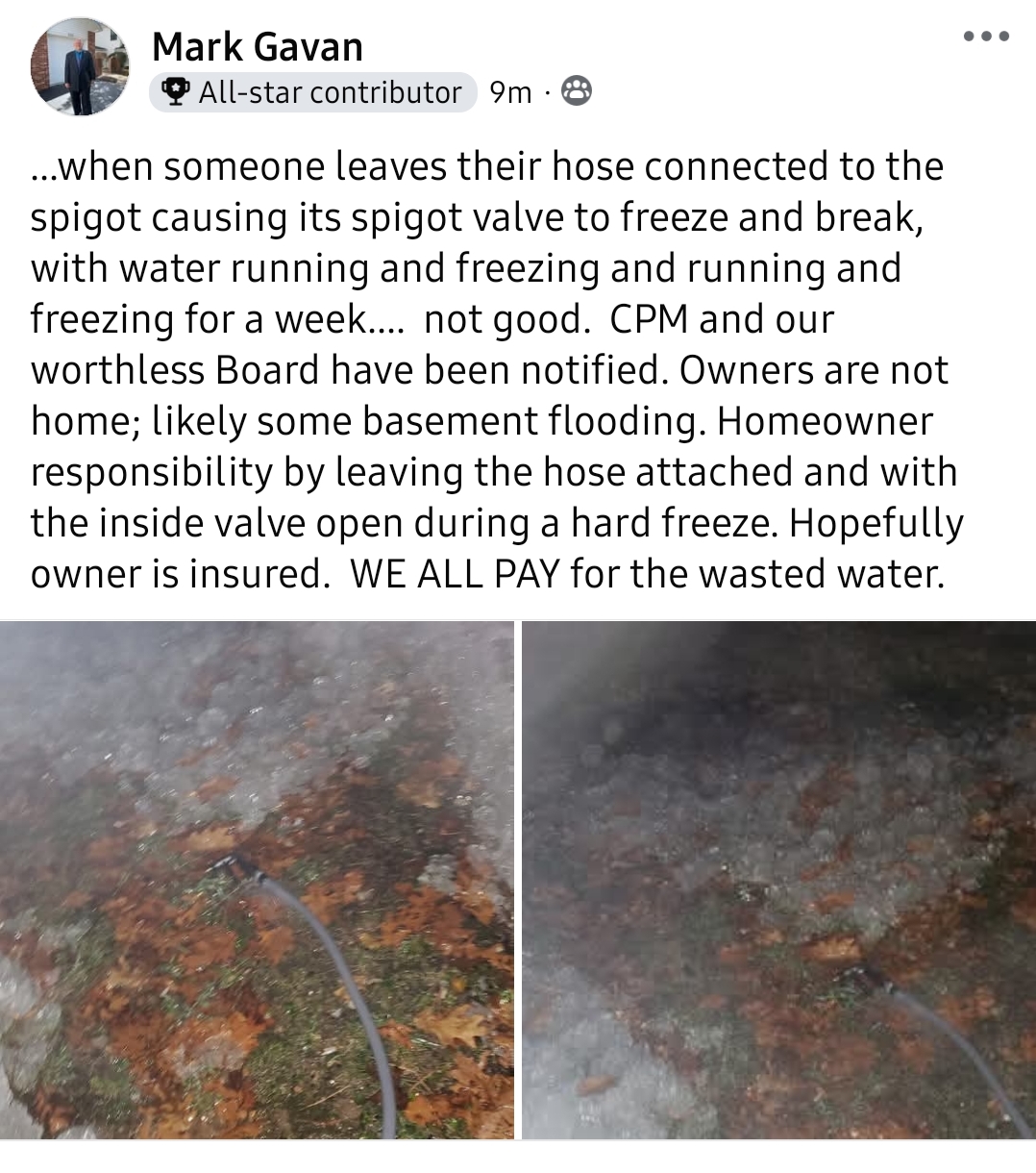1036x1173 pixels.
Task: Click the group members privacy icon
Action: coord(576,91)
